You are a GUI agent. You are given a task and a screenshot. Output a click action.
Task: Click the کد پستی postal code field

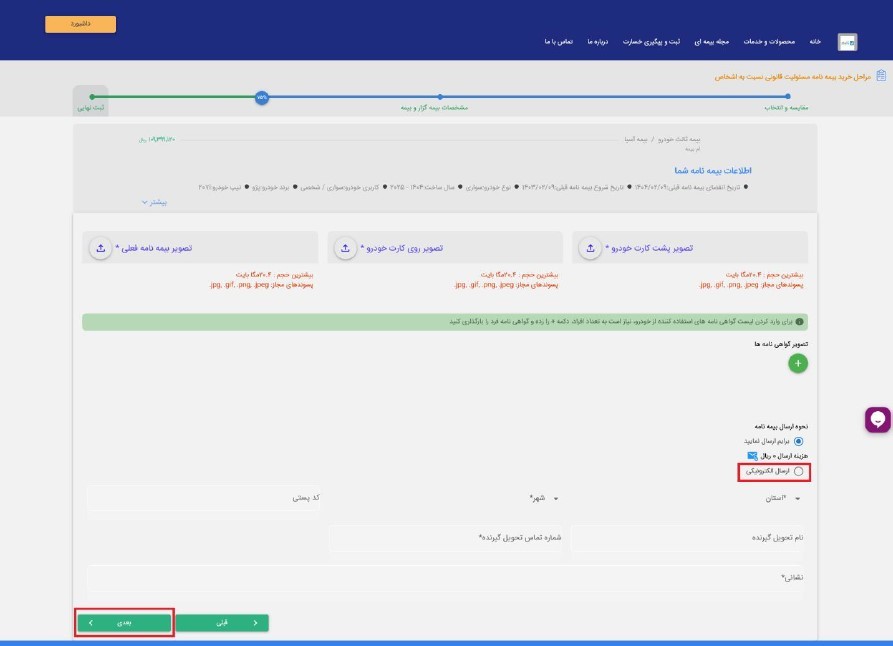(203, 498)
